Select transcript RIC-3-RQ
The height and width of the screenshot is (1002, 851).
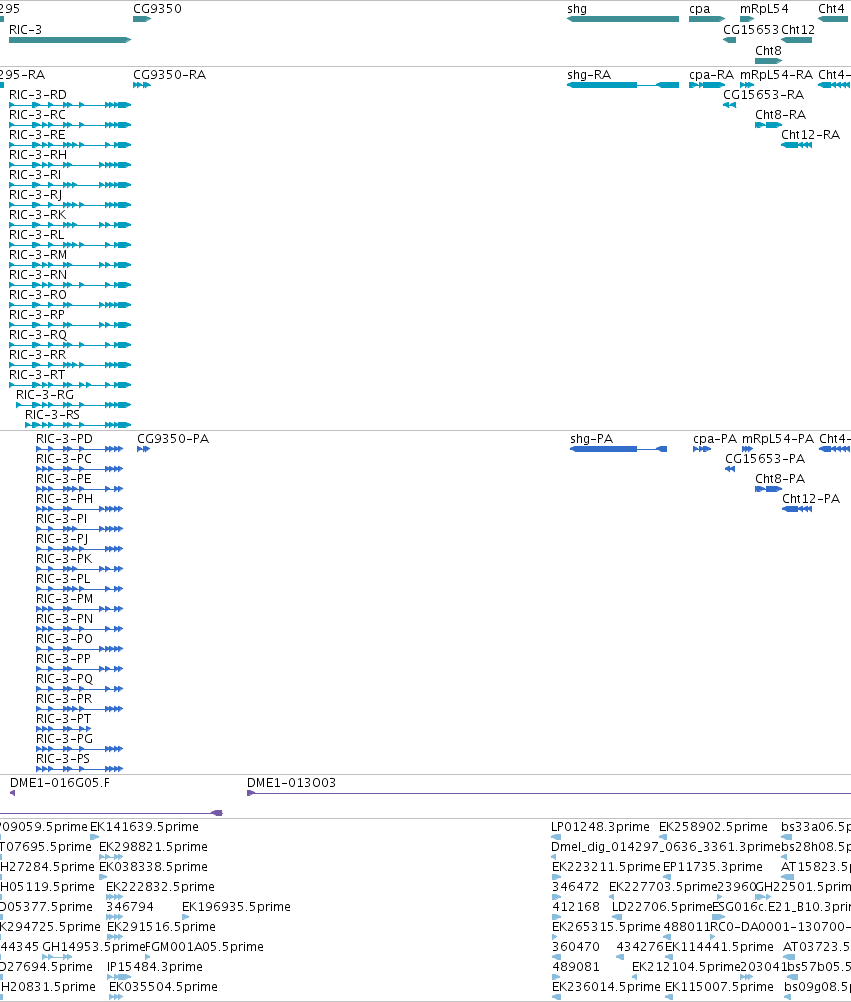pos(70,345)
